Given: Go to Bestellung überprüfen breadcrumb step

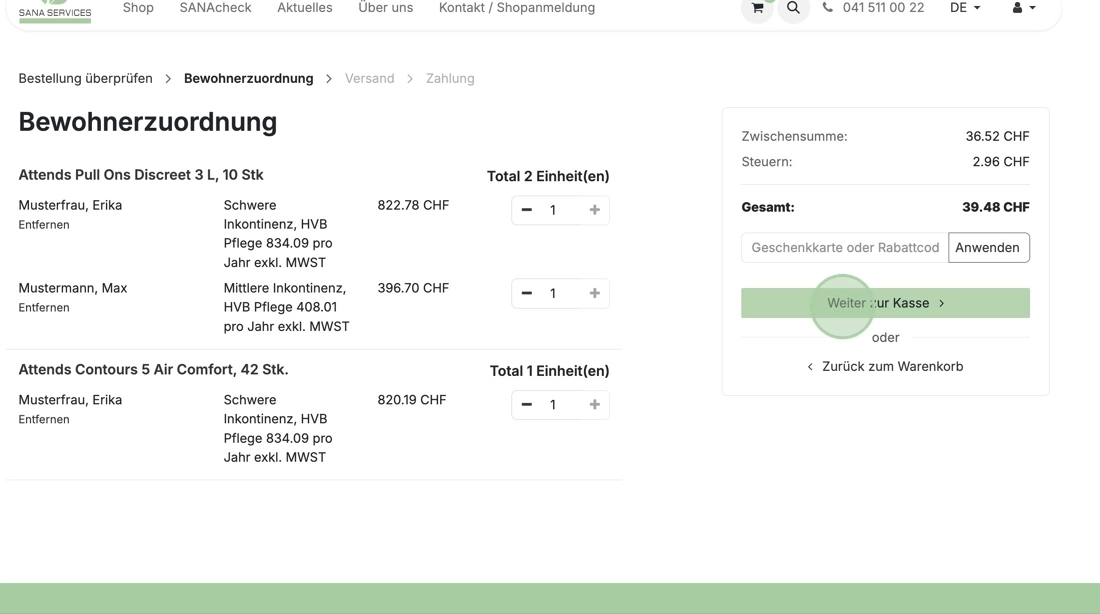Looking at the screenshot, I should click(x=86, y=79).
